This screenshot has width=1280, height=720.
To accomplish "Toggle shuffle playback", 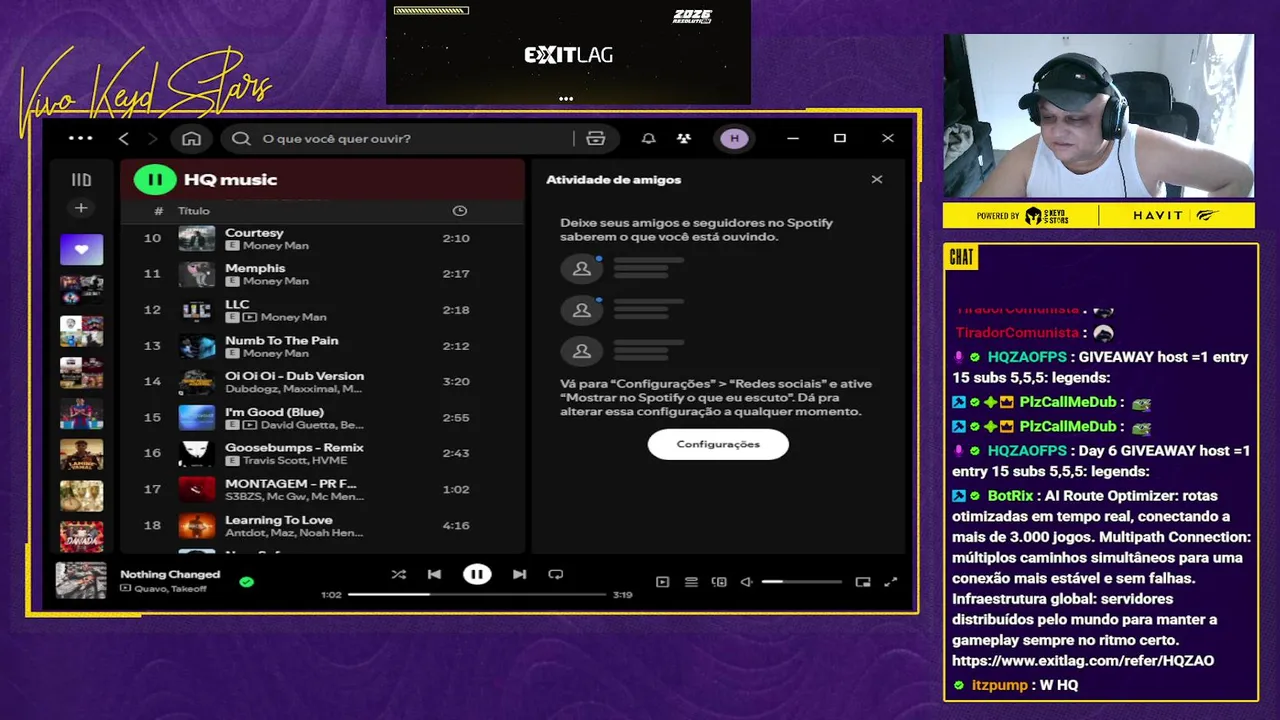I will click(x=399, y=574).
